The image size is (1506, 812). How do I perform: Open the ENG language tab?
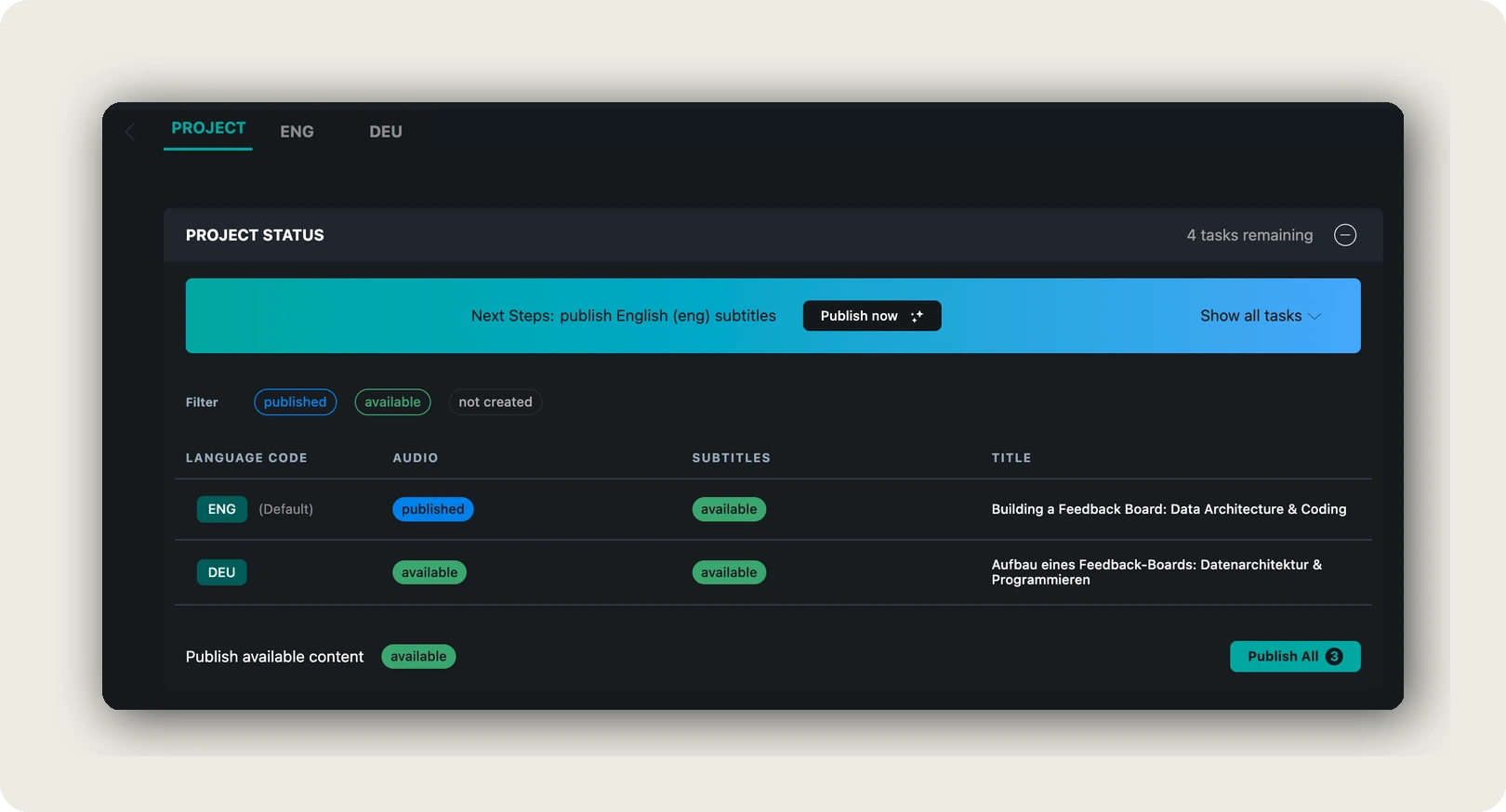297,132
